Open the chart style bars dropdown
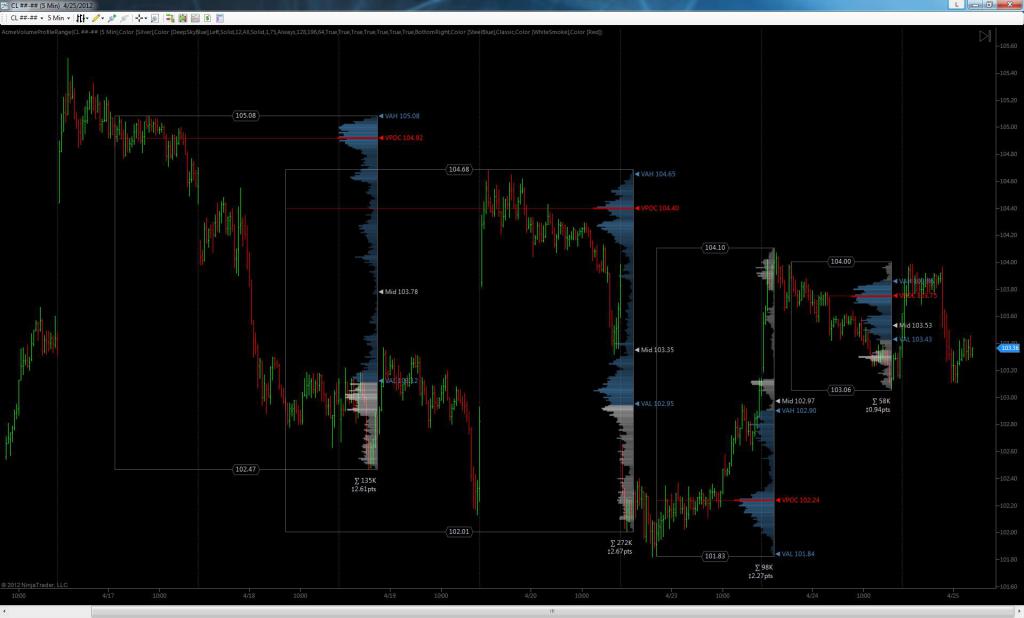Image resolution: width=1024 pixels, height=618 pixels. click(82, 18)
